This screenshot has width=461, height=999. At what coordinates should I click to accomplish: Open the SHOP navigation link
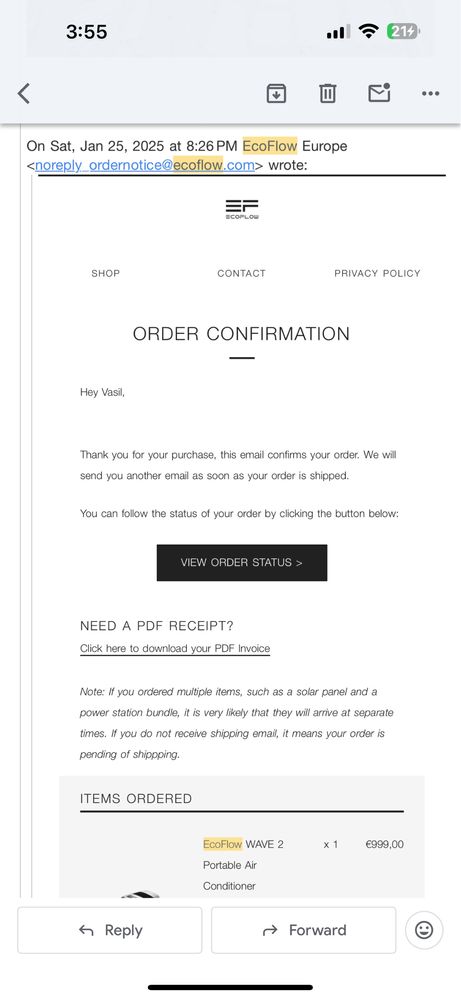pos(106,273)
